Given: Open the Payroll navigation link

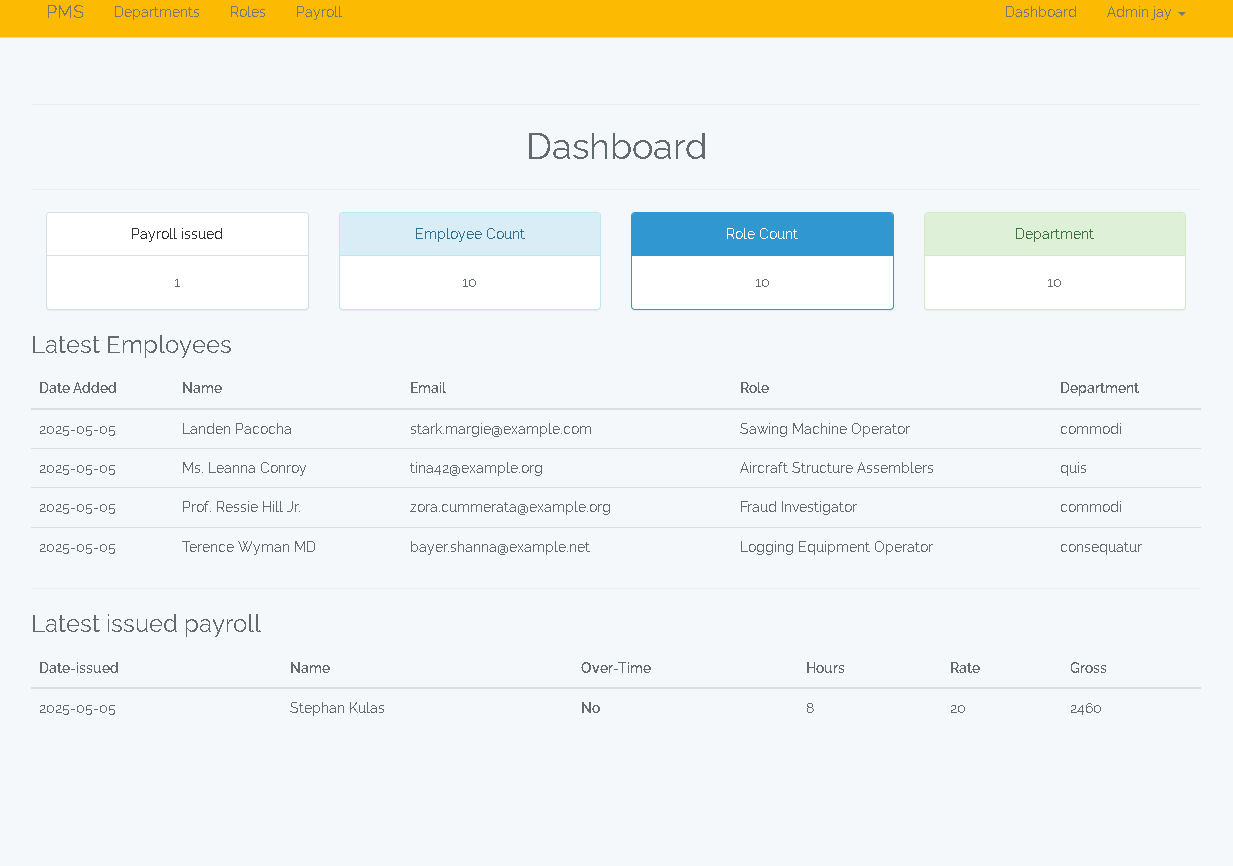Looking at the screenshot, I should coord(319,12).
